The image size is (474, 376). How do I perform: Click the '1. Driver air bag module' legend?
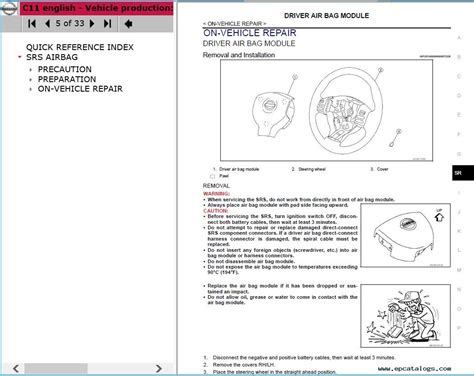236,169
